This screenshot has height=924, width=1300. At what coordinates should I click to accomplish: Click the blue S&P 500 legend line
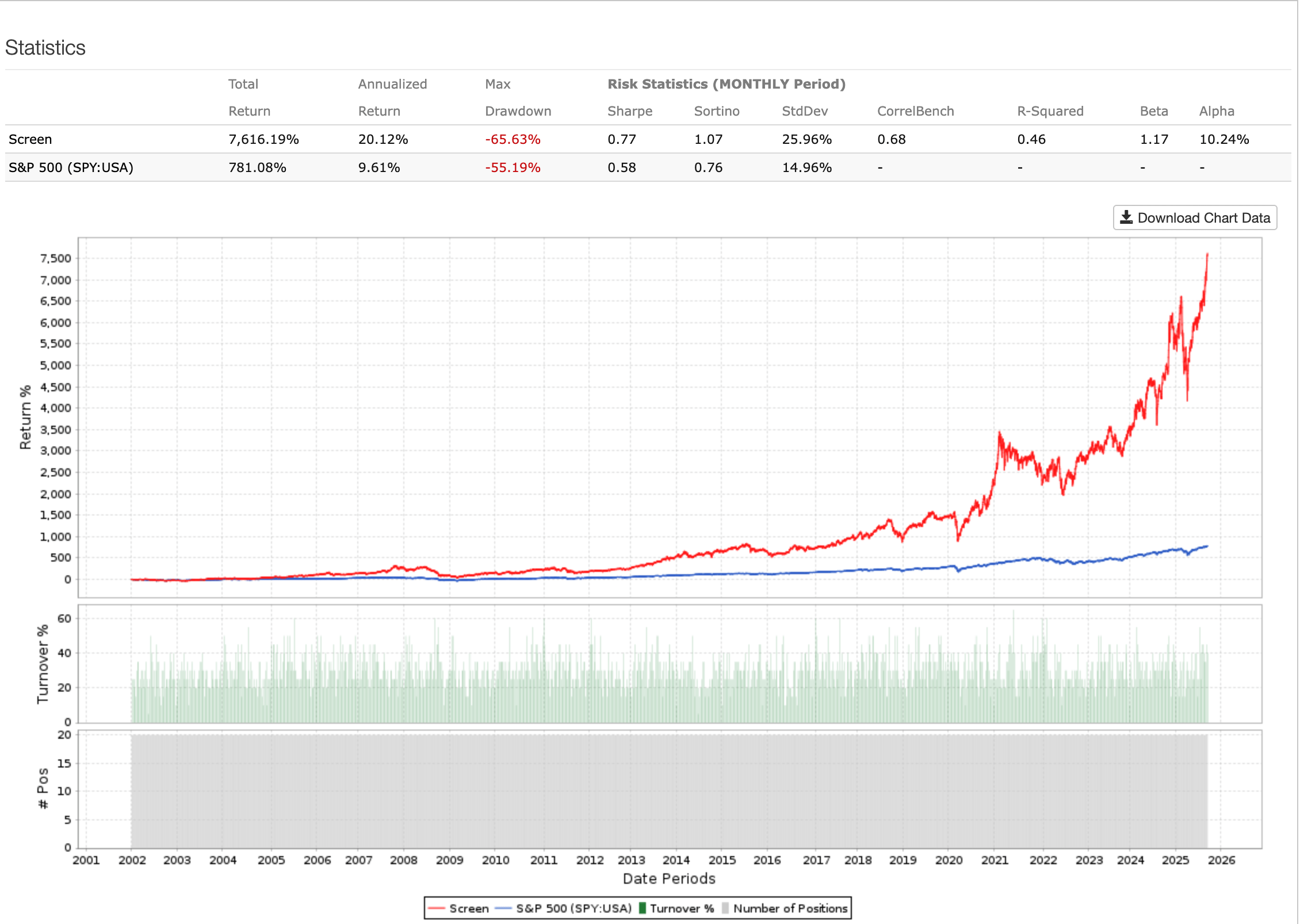point(503,908)
